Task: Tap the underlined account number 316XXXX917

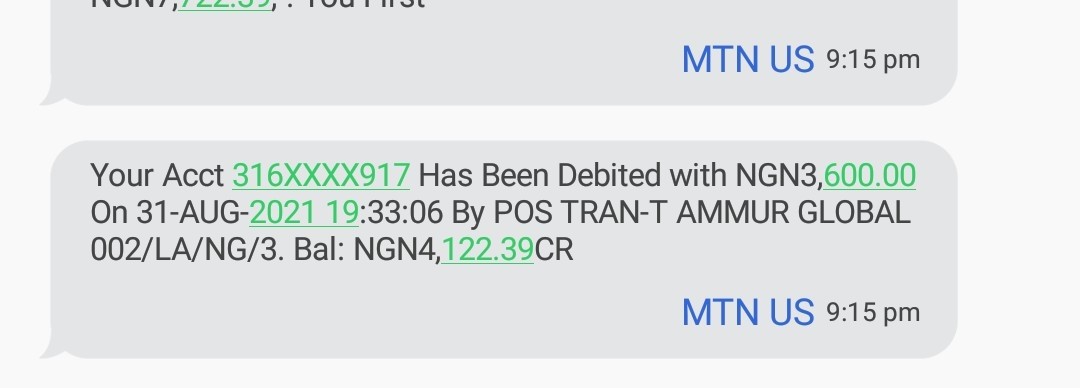Action: (321, 175)
